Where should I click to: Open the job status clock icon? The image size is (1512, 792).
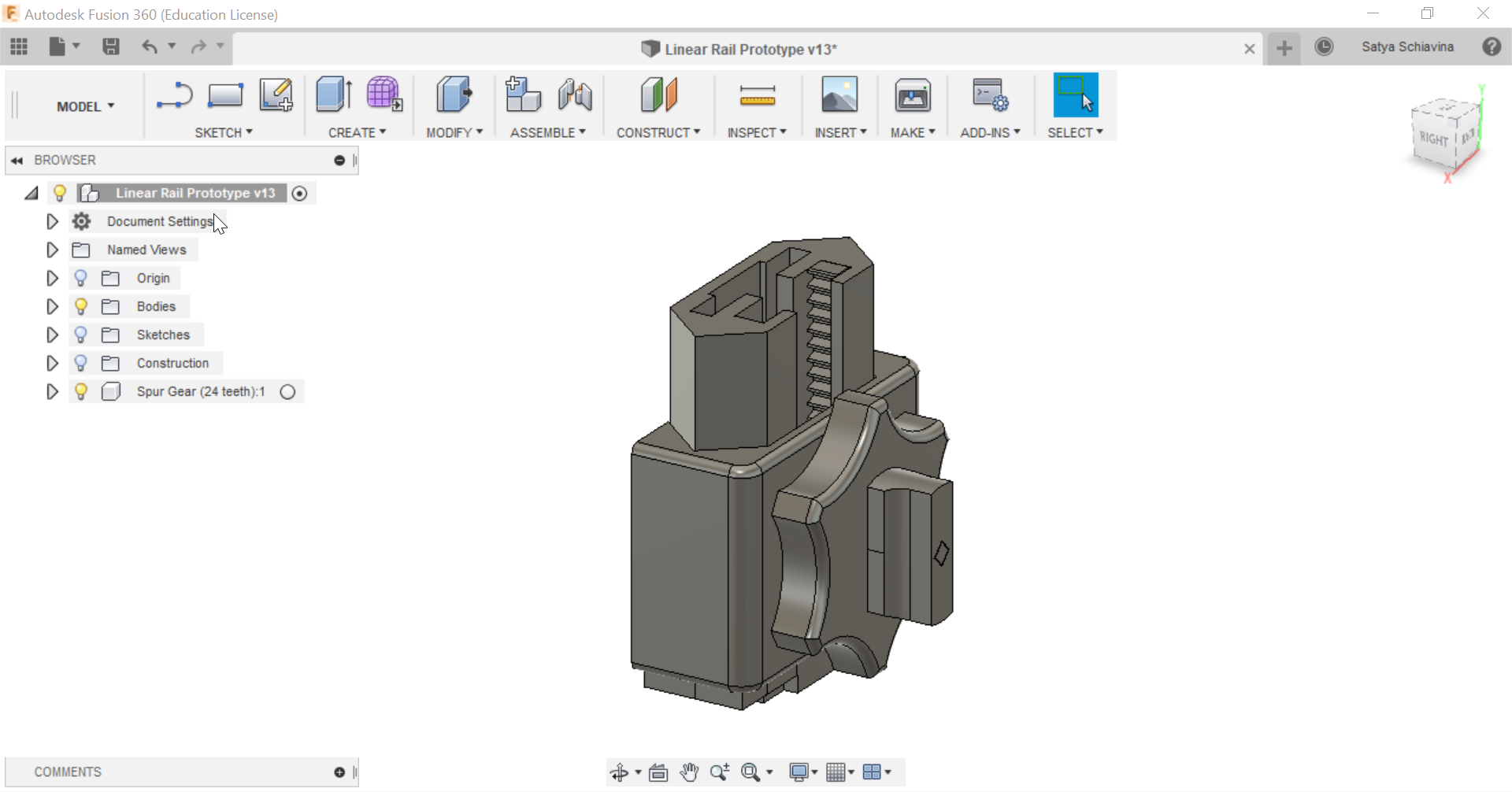click(x=1324, y=47)
